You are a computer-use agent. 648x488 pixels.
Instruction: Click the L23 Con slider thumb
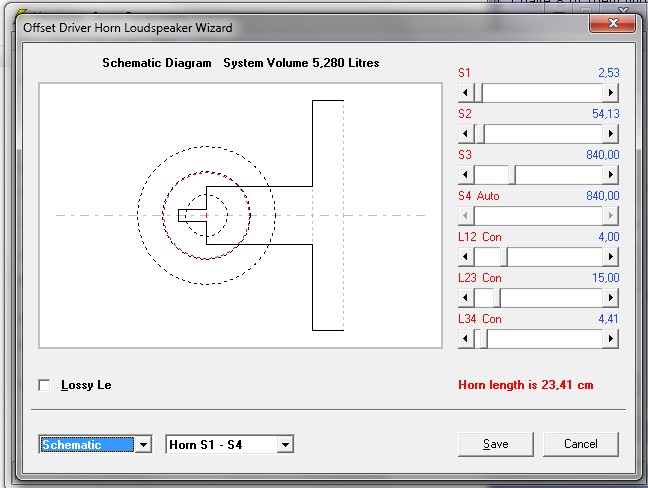[497, 298]
